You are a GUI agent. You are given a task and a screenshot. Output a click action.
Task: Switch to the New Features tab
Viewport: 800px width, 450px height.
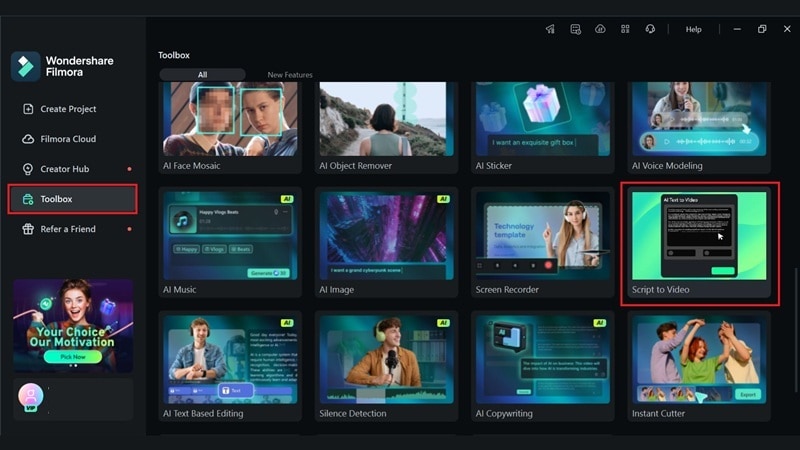pyautogui.click(x=290, y=74)
